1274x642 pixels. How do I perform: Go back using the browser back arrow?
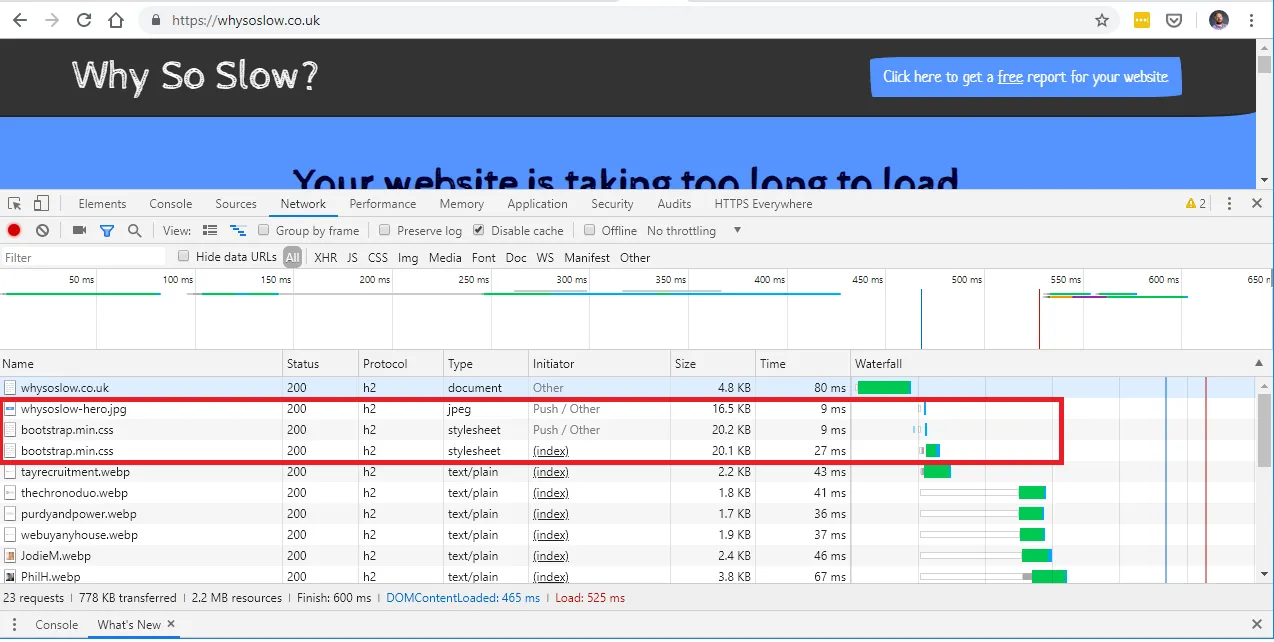(x=22, y=20)
